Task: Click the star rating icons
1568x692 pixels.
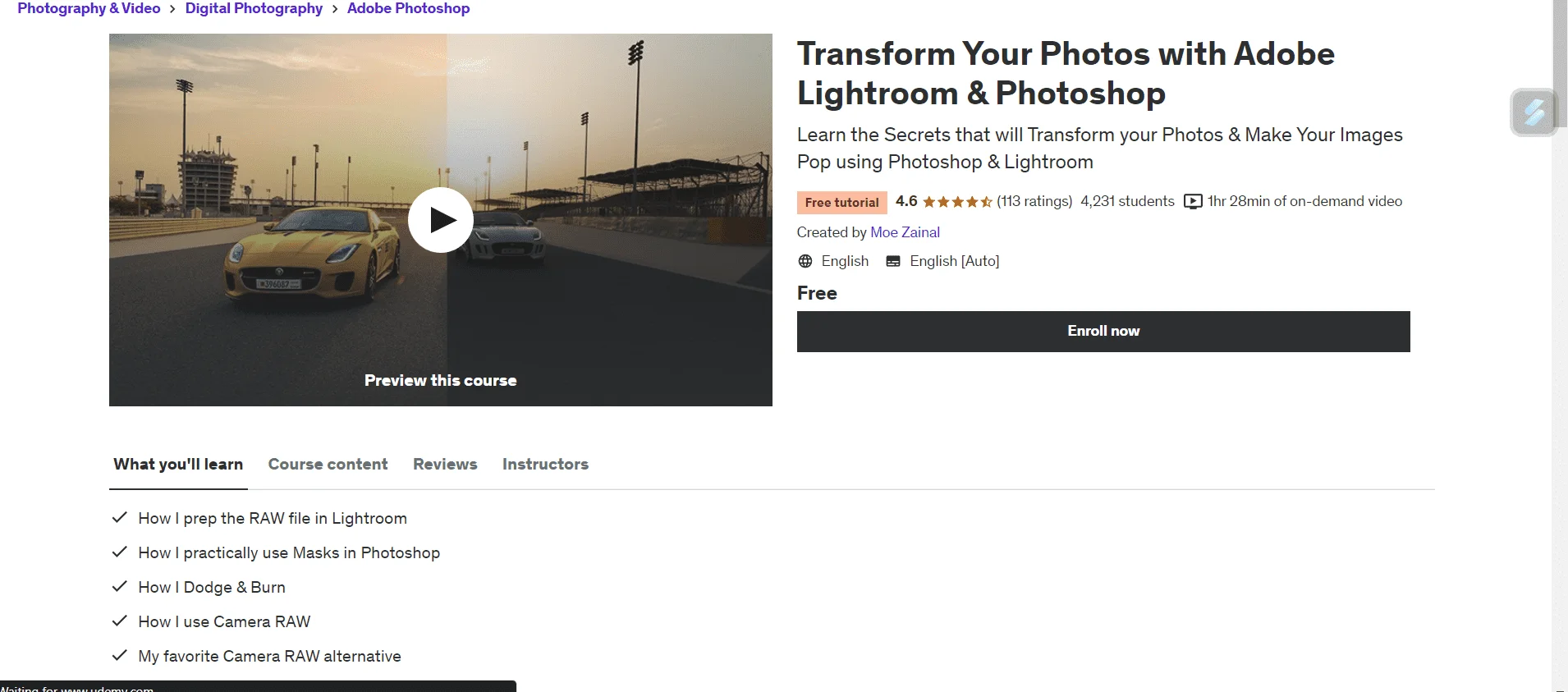Action: [x=957, y=202]
